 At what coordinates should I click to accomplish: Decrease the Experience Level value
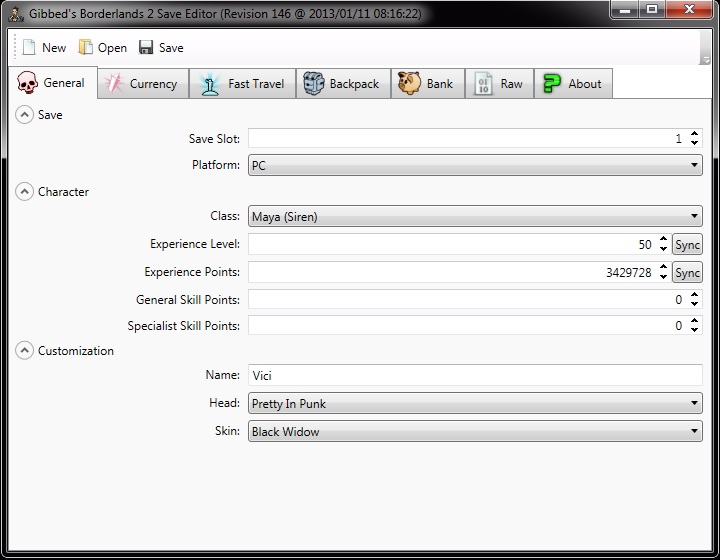pyautogui.click(x=663, y=249)
